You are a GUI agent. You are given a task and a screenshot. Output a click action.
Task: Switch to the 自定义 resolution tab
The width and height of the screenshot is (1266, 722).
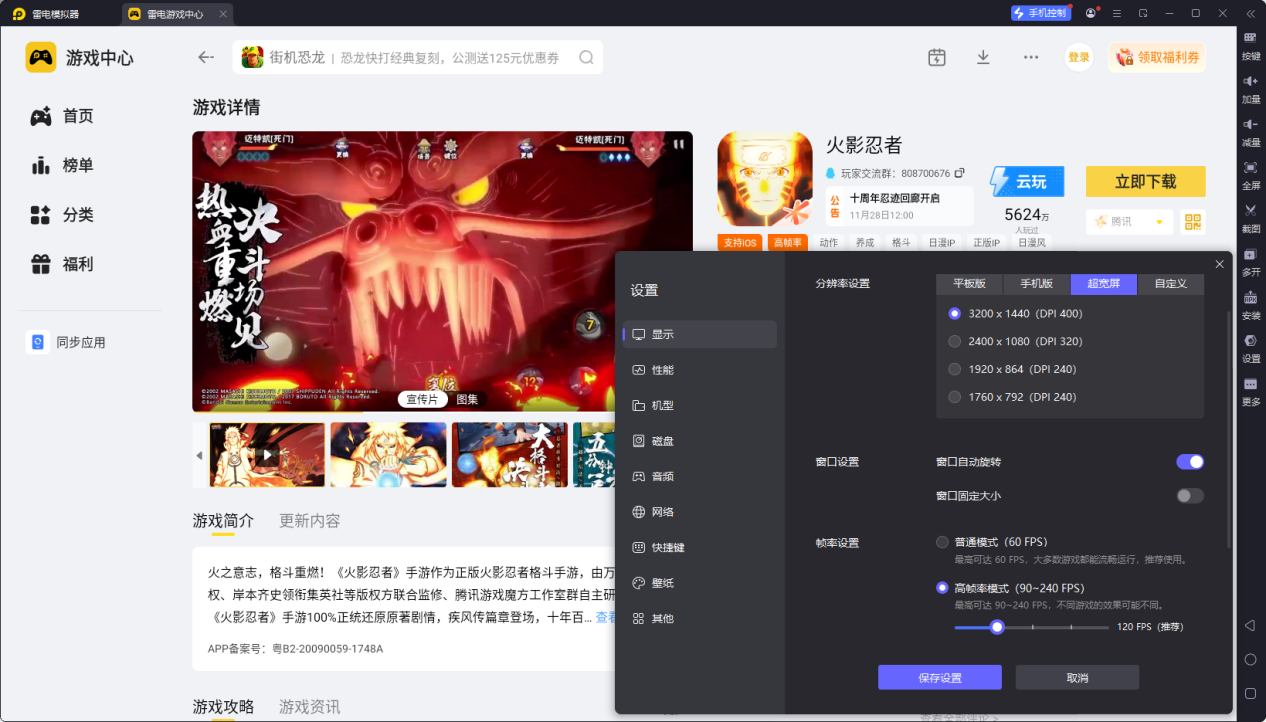pyautogui.click(x=1170, y=284)
